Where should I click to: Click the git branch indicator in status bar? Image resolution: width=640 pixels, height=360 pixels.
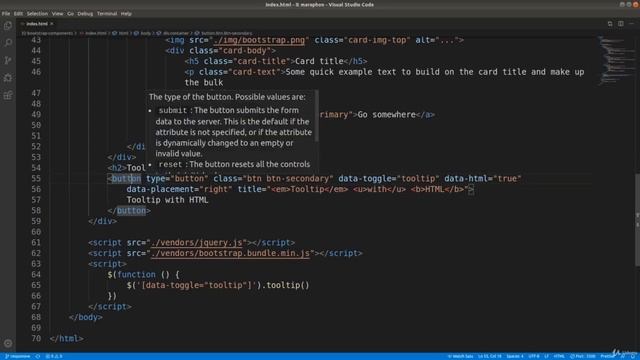point(18,356)
